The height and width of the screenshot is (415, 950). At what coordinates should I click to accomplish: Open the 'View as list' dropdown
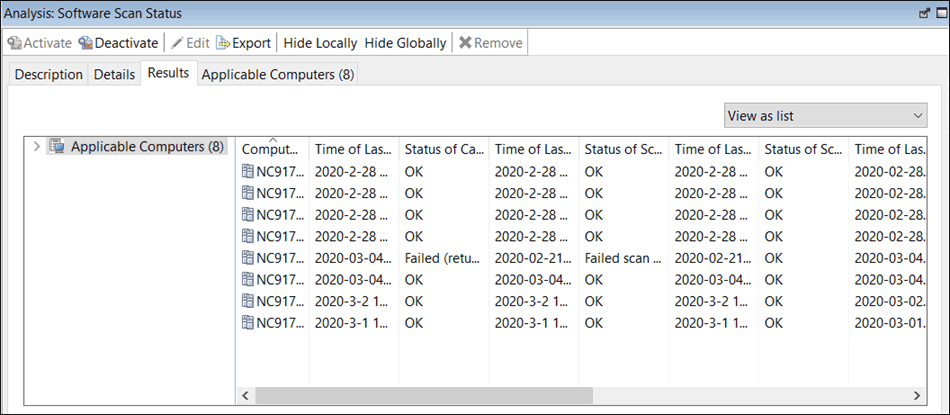[826, 116]
